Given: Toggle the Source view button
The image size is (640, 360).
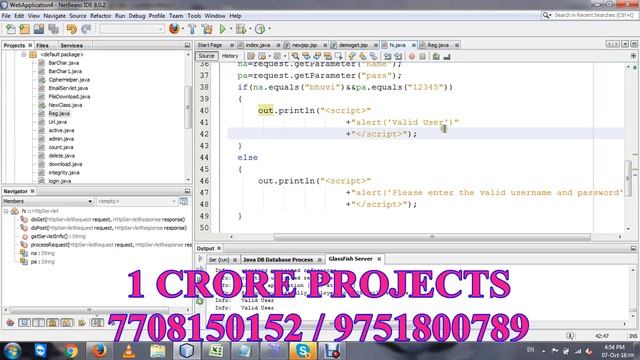Looking at the screenshot, I should [x=207, y=56].
